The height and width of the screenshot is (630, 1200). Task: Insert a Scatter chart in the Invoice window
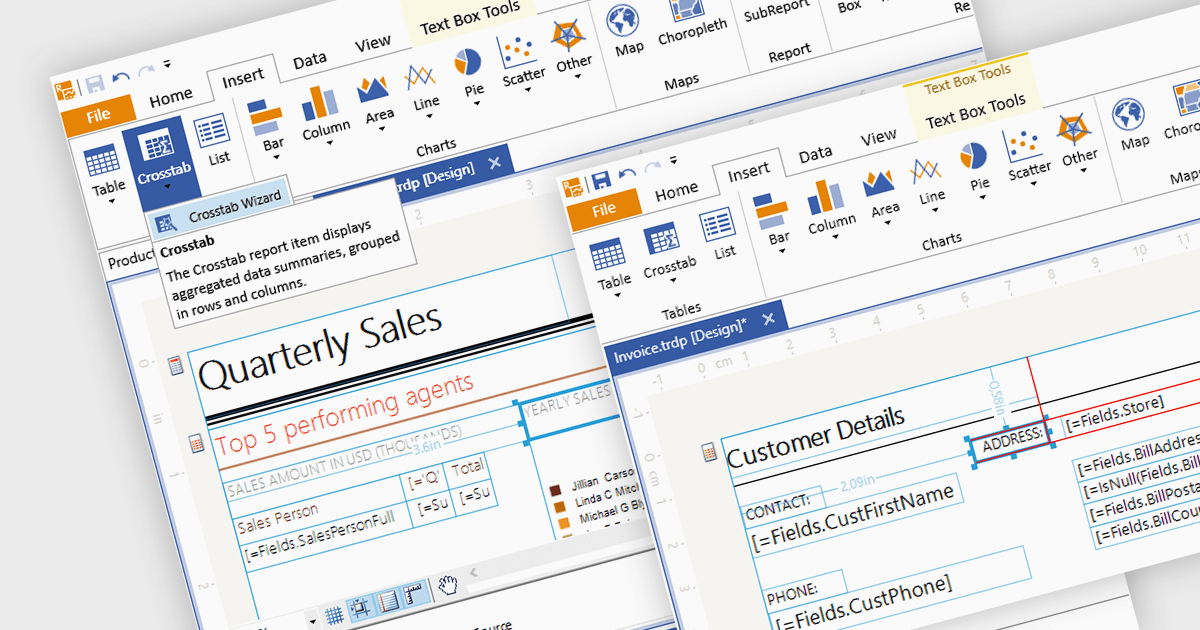1024,146
